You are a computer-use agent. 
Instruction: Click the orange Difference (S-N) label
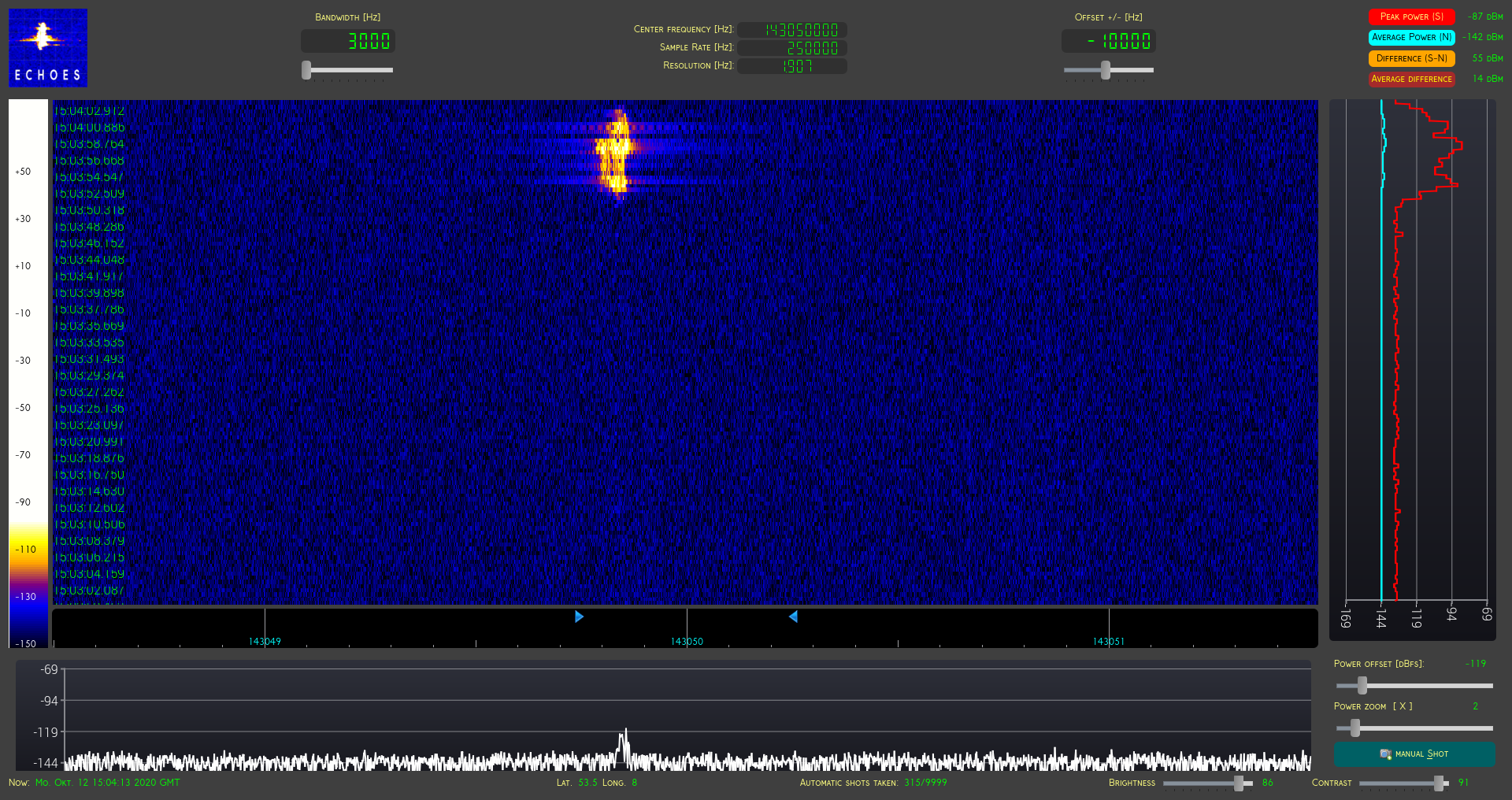tap(1411, 58)
